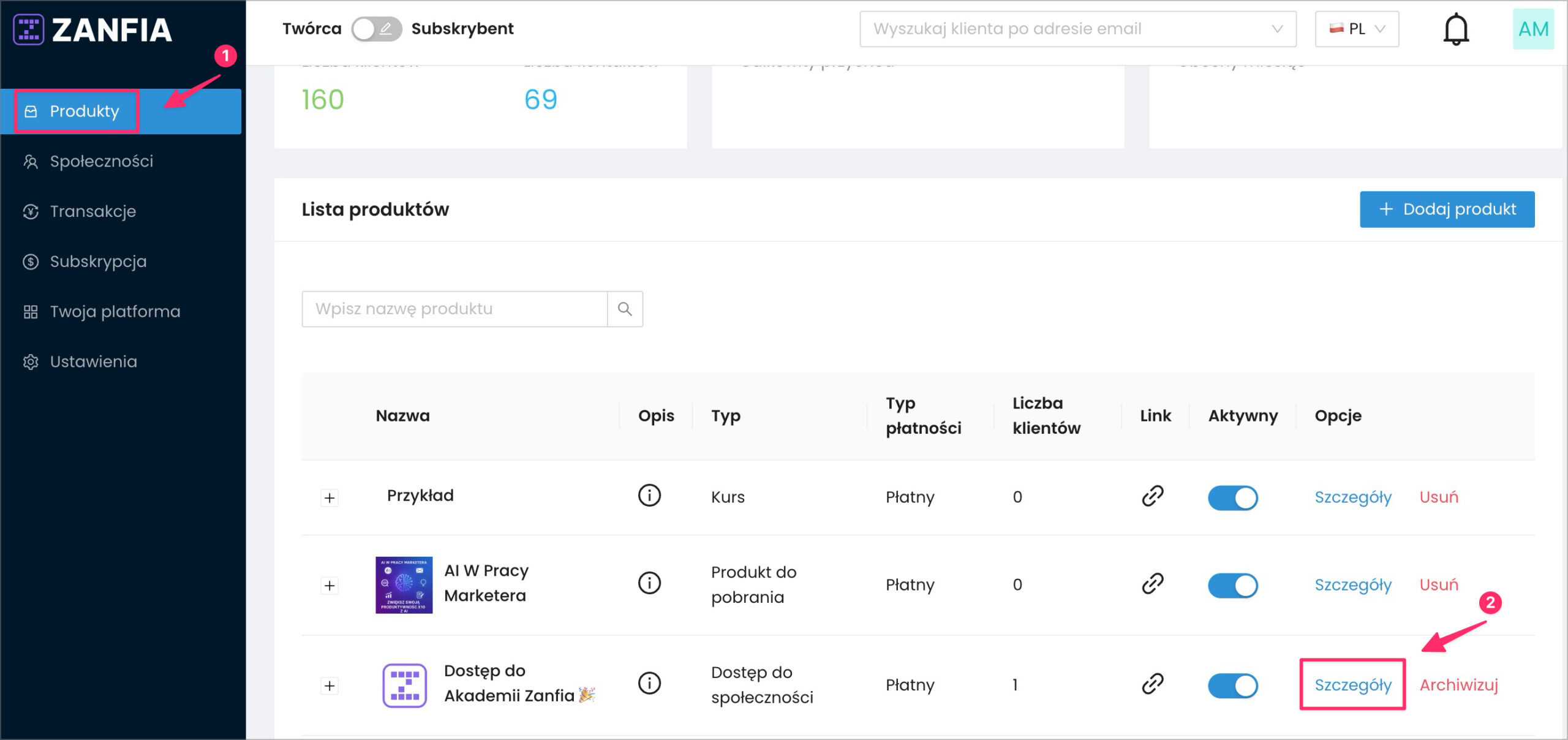
Task: Copy link icon for AI W Pracy Marketera
Action: [1152, 583]
